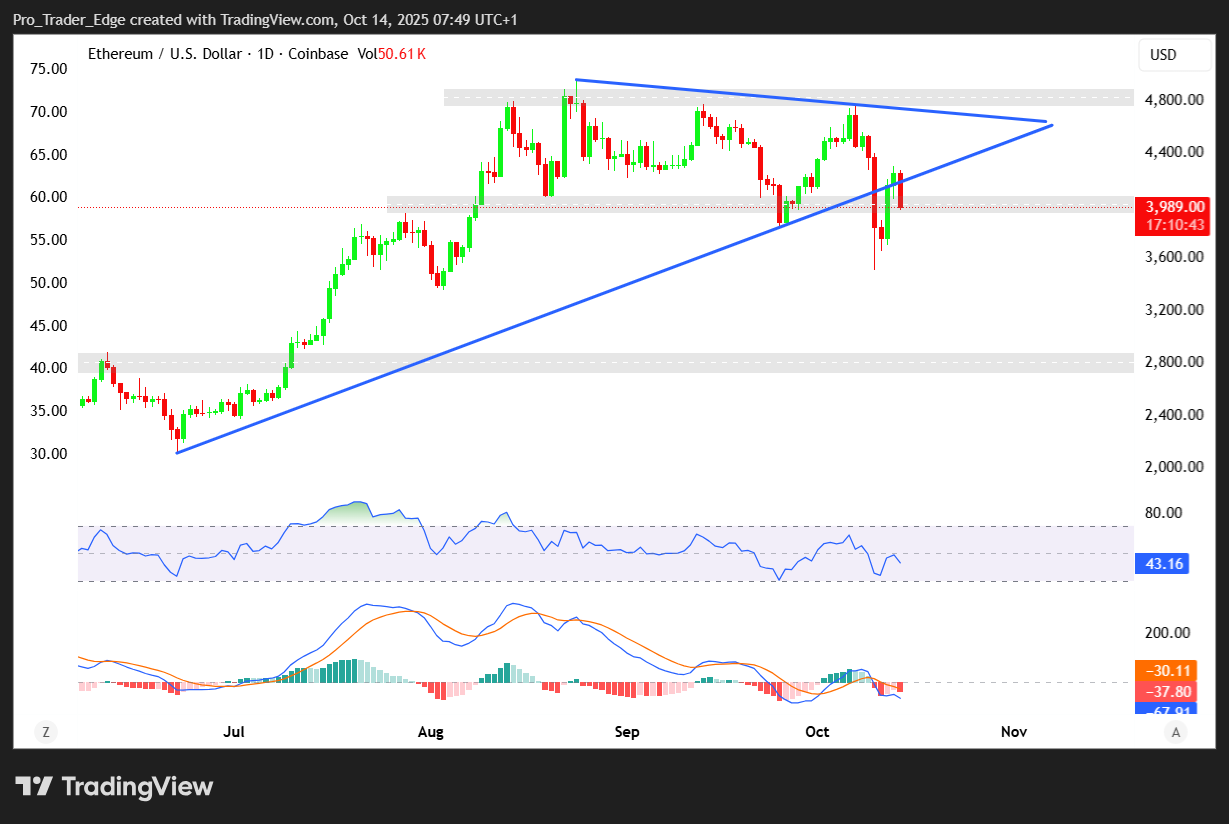1229x824 pixels.
Task: Click the Sep label on the time axis
Action: click(627, 732)
